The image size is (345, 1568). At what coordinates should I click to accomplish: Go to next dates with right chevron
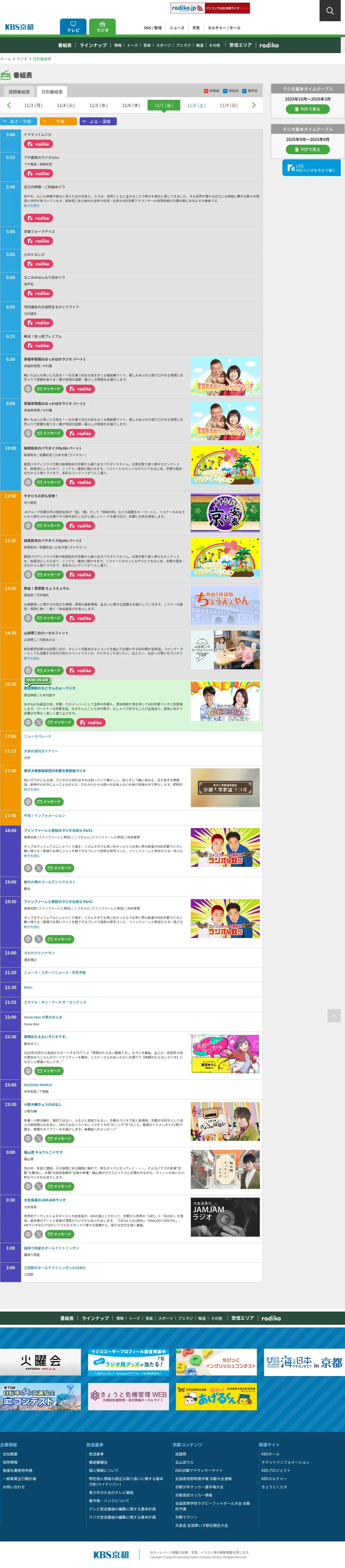(x=254, y=105)
